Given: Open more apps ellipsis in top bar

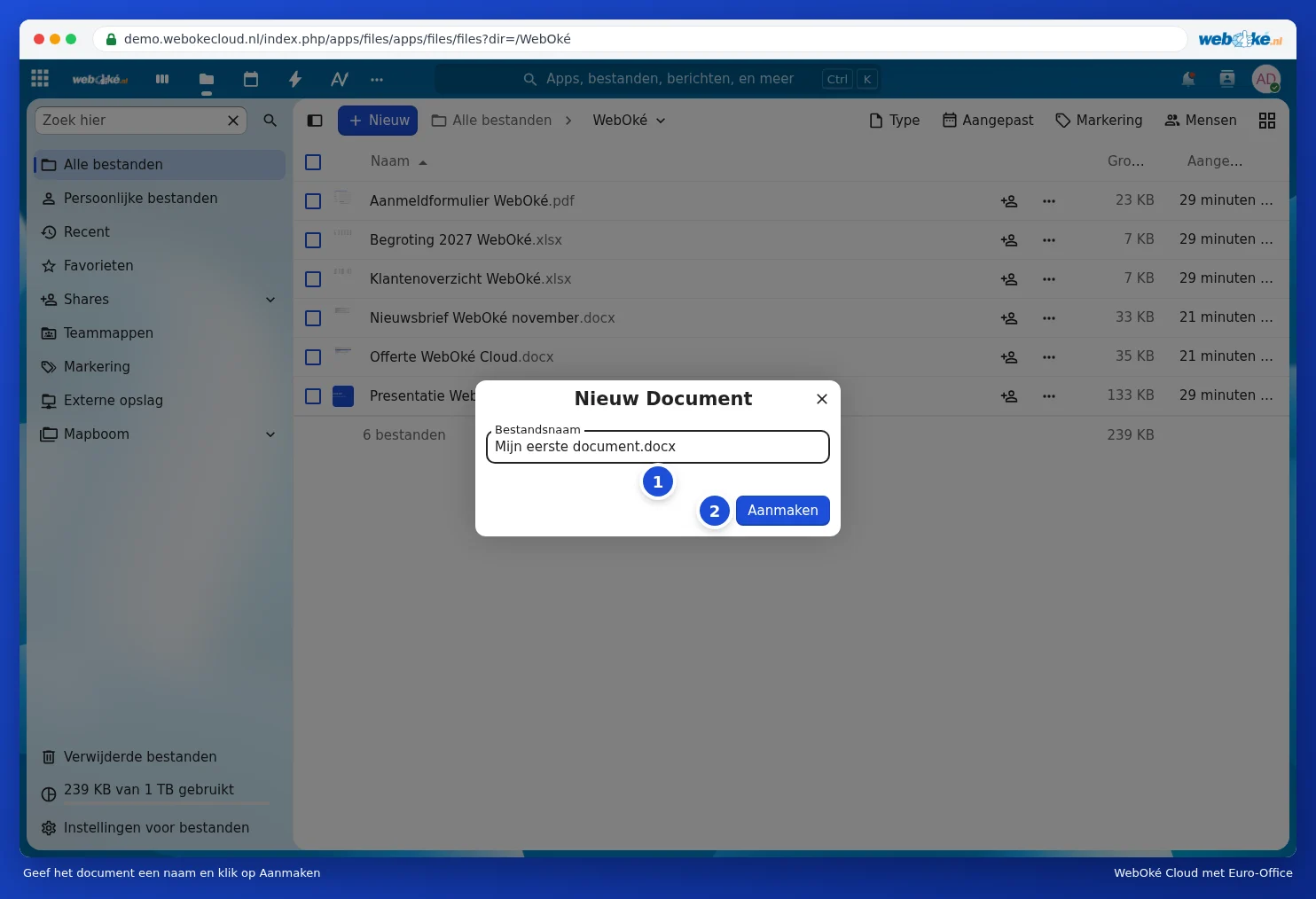Looking at the screenshot, I should pyautogui.click(x=377, y=79).
